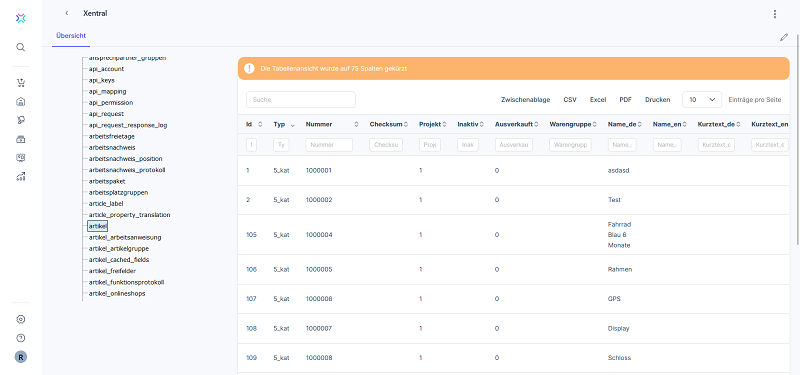
Task: Open the three-dot menu at top right
Action: click(x=774, y=14)
